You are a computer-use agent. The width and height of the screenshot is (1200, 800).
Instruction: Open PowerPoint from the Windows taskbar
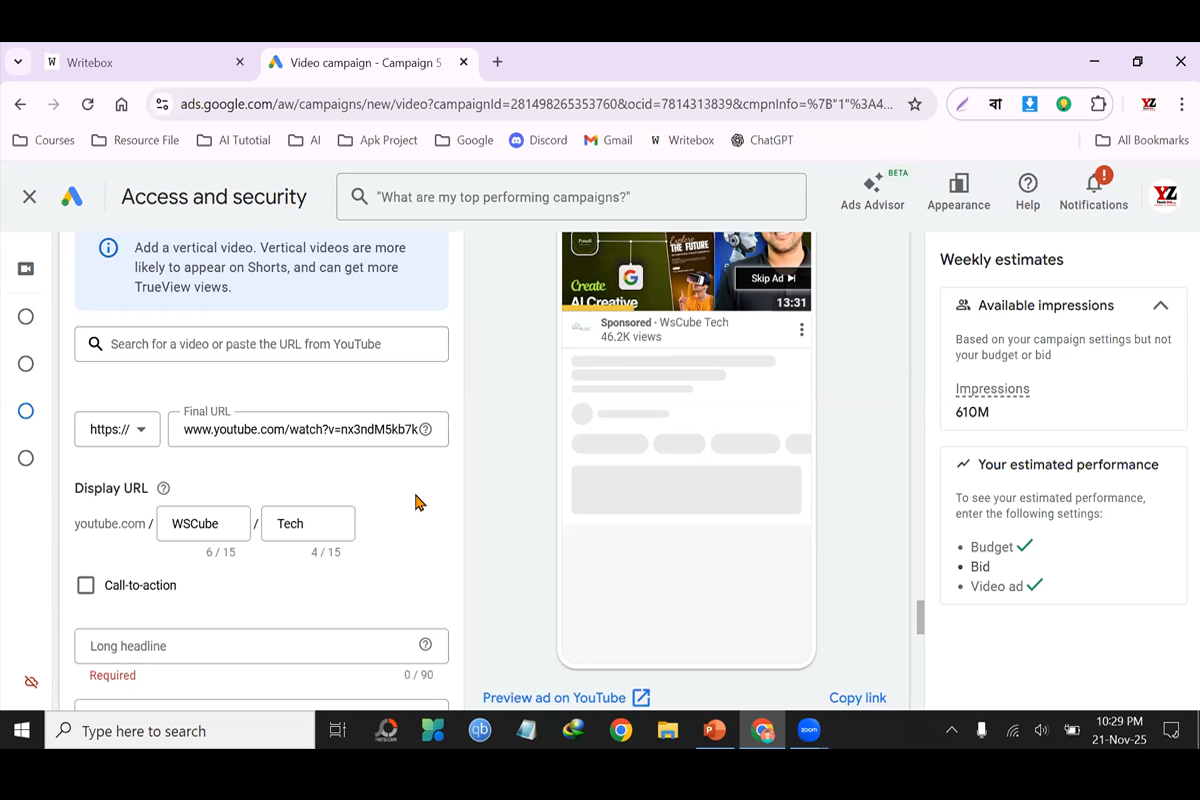coord(714,731)
